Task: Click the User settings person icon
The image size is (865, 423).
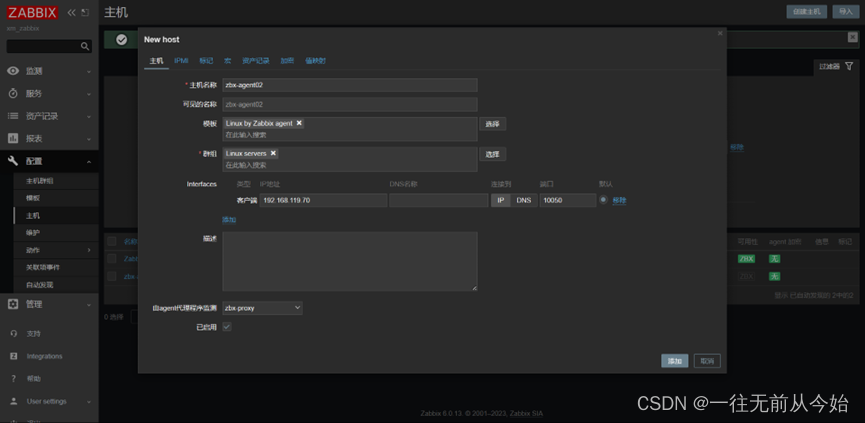Action: 14,401
